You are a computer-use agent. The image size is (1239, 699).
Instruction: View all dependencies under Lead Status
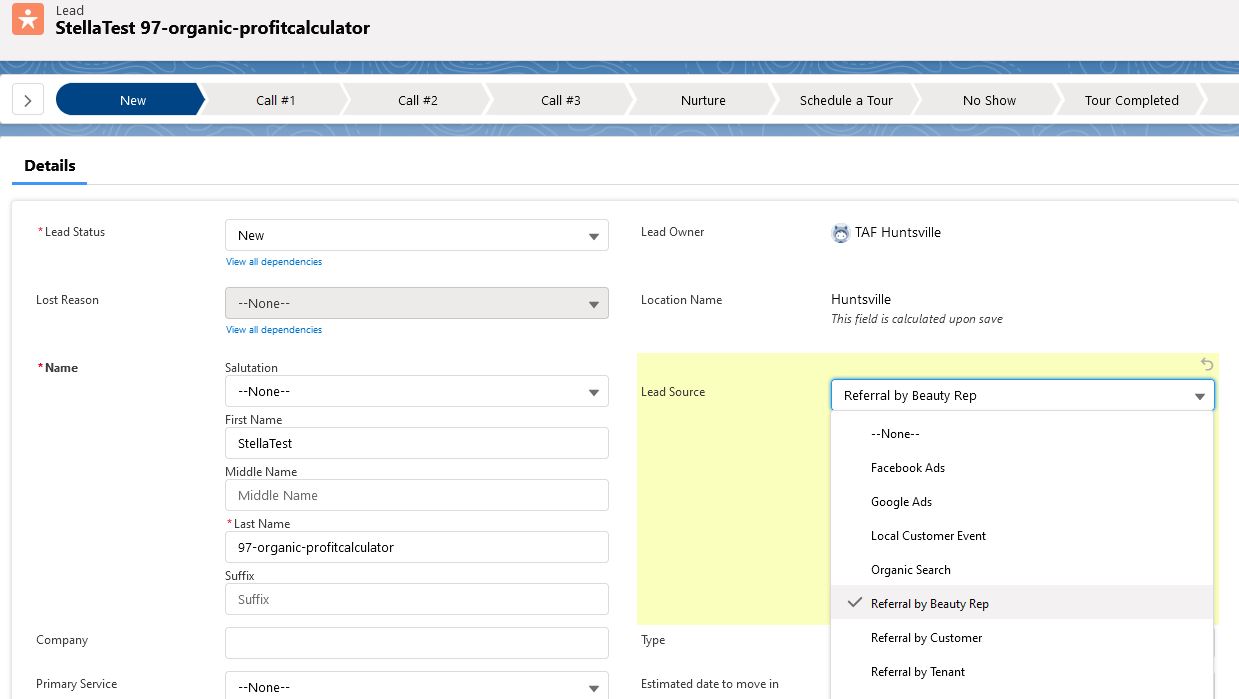(274, 262)
